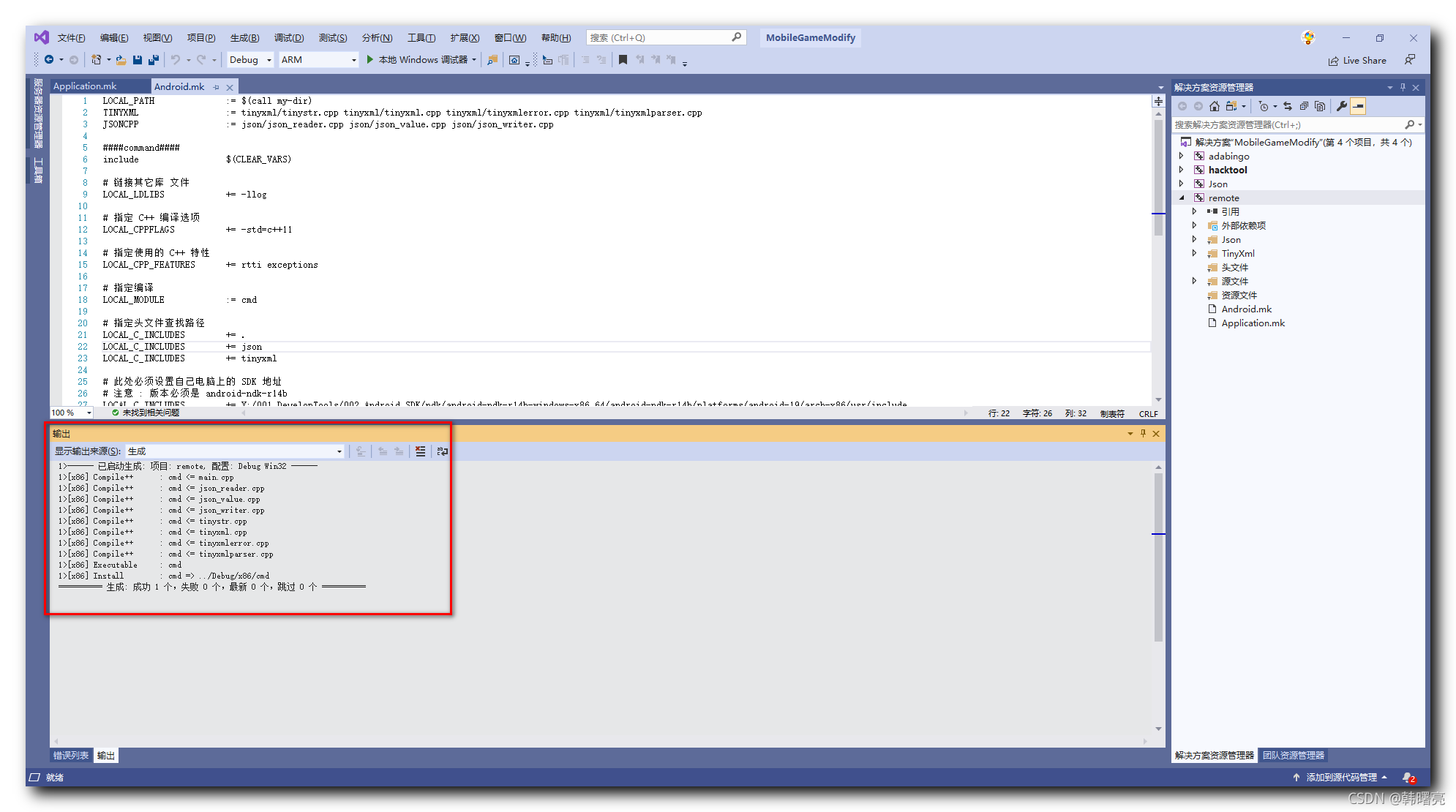The image size is (1456, 812).
Task: Click the bookmark toggle icon in toolbar
Action: (623, 60)
